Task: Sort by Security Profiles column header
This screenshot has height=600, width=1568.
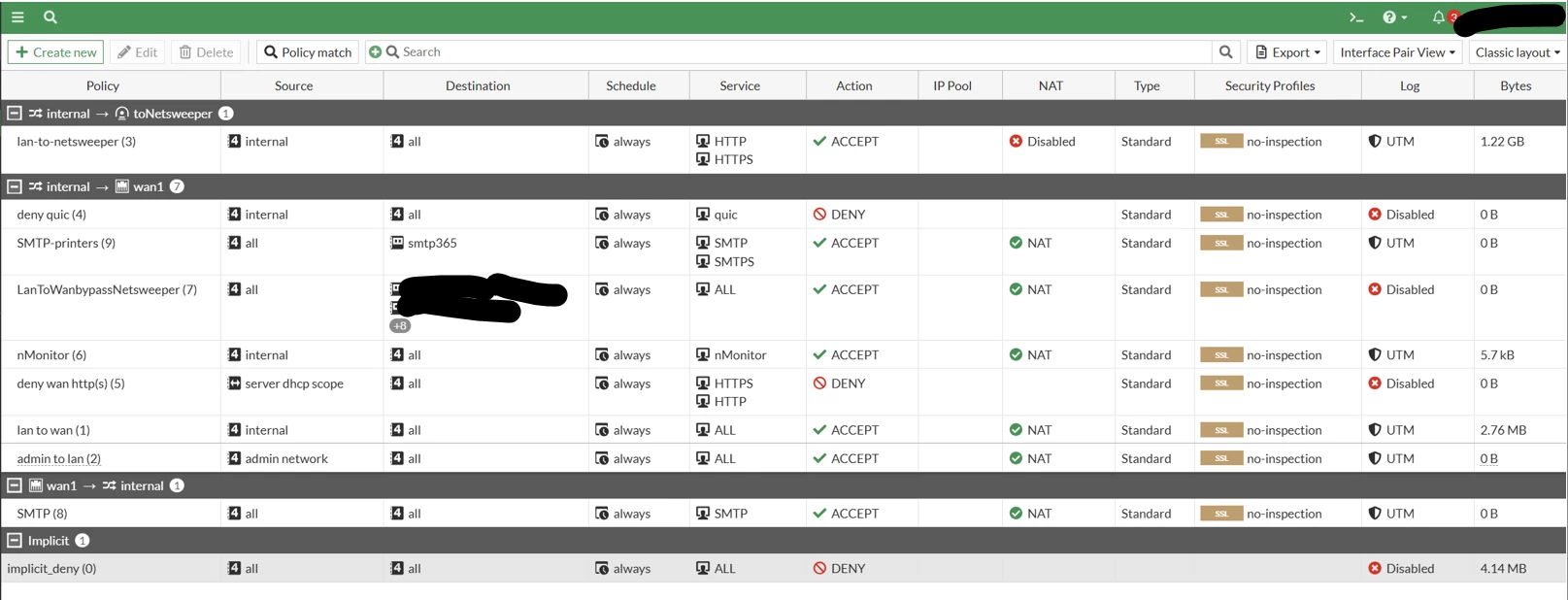Action: (x=1270, y=85)
